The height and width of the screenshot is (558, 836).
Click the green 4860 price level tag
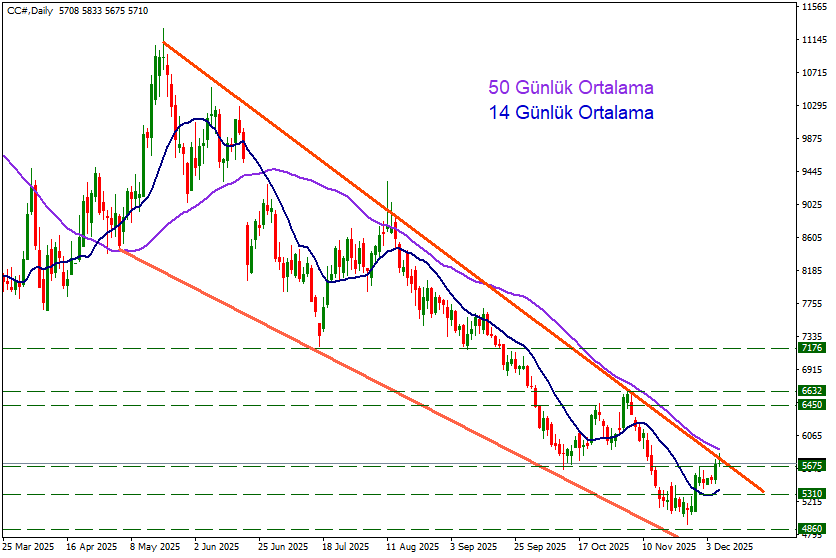(x=812, y=529)
